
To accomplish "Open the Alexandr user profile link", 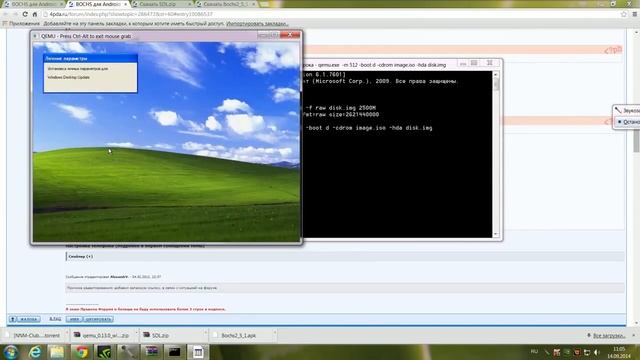I will pyautogui.click(x=119, y=276).
